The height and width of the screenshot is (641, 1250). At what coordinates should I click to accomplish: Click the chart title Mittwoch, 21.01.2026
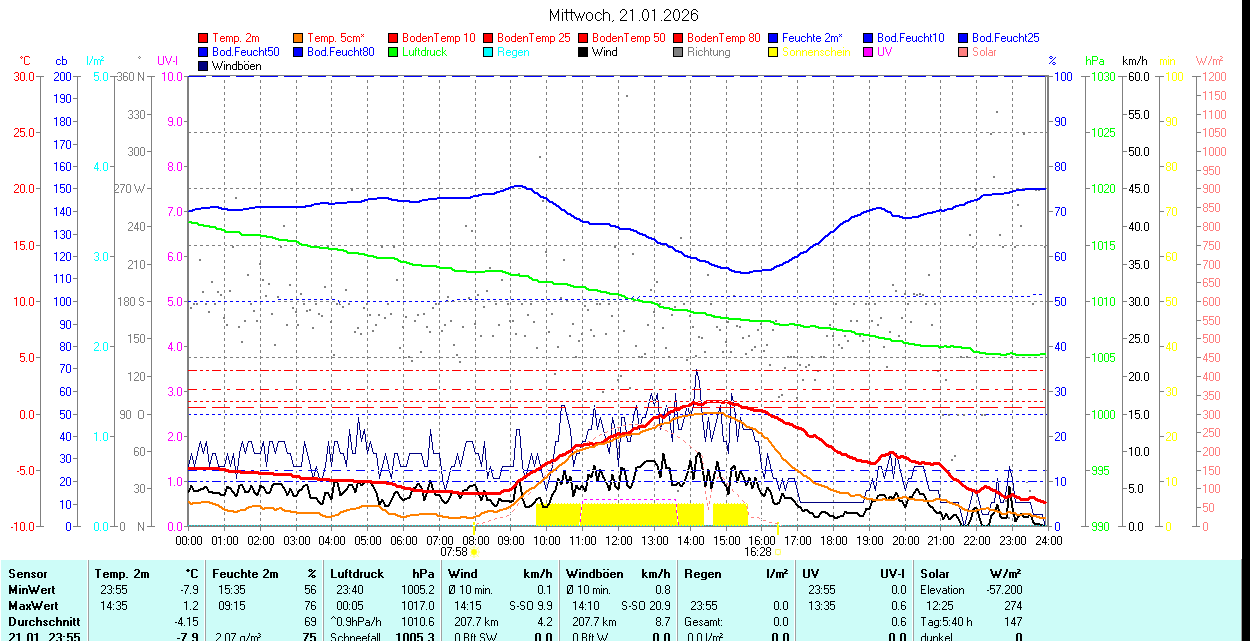point(624,15)
